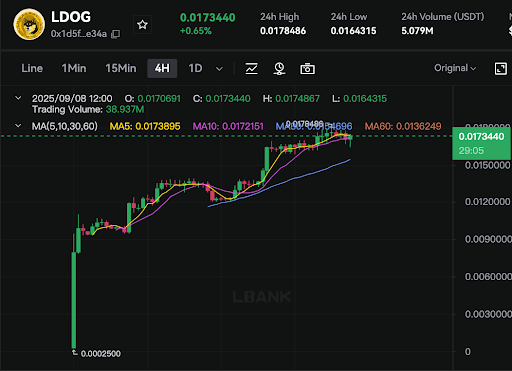Select the 1D timeframe
512x371 pixels.
pos(195,68)
